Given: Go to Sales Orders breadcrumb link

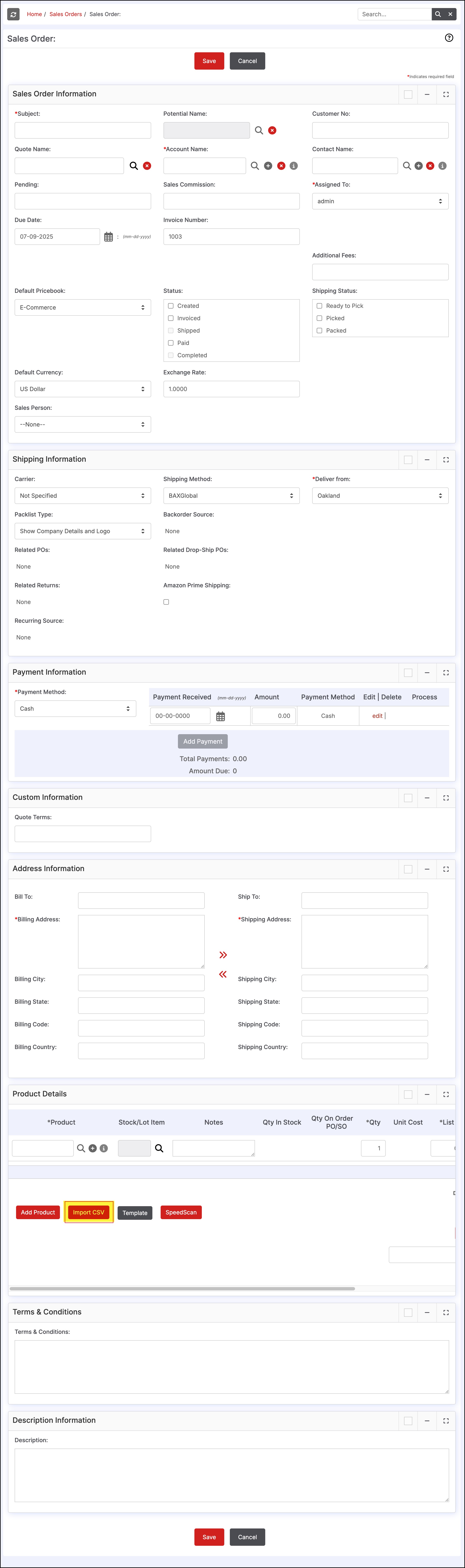Looking at the screenshot, I should pos(66,14).
